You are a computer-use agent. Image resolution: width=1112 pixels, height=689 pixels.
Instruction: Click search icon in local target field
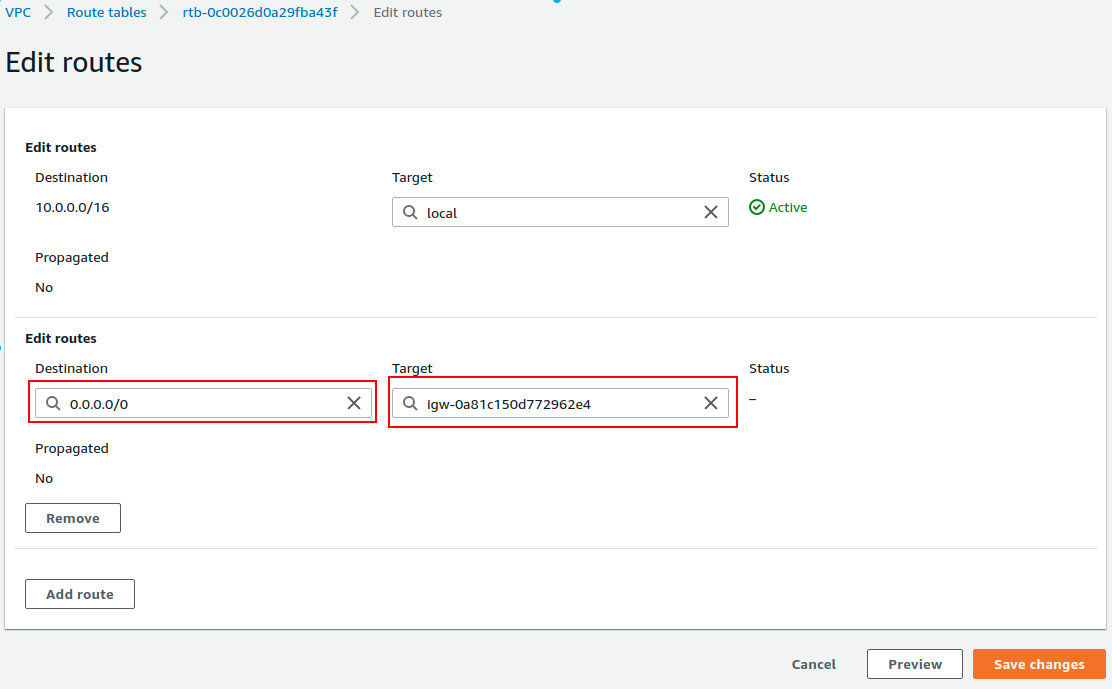point(410,212)
